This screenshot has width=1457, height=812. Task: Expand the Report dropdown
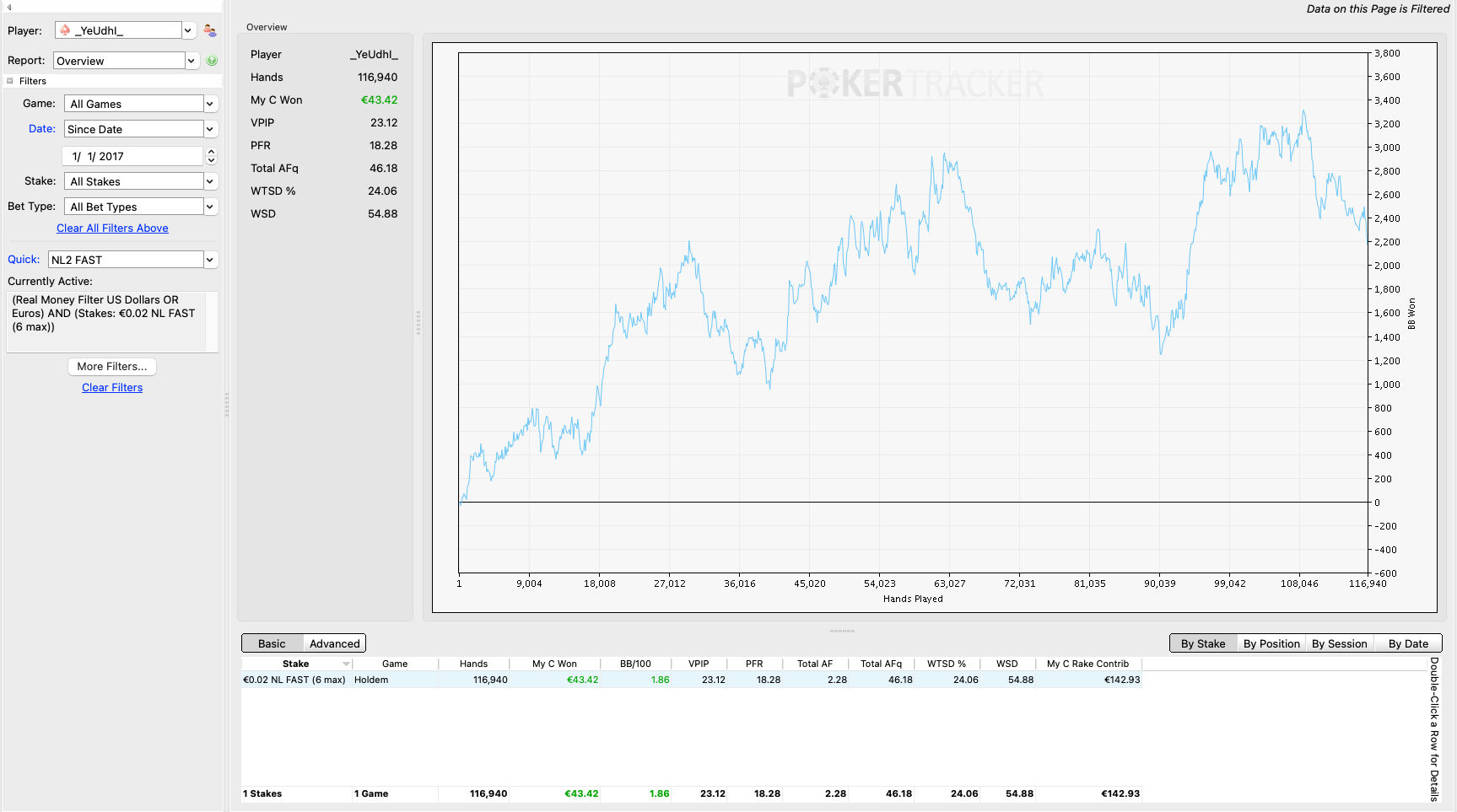point(192,61)
